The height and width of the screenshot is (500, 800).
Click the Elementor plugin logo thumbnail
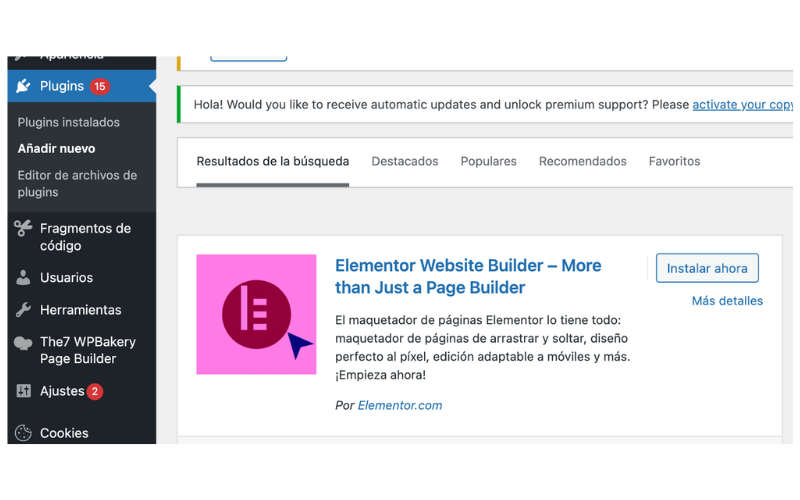click(x=256, y=314)
